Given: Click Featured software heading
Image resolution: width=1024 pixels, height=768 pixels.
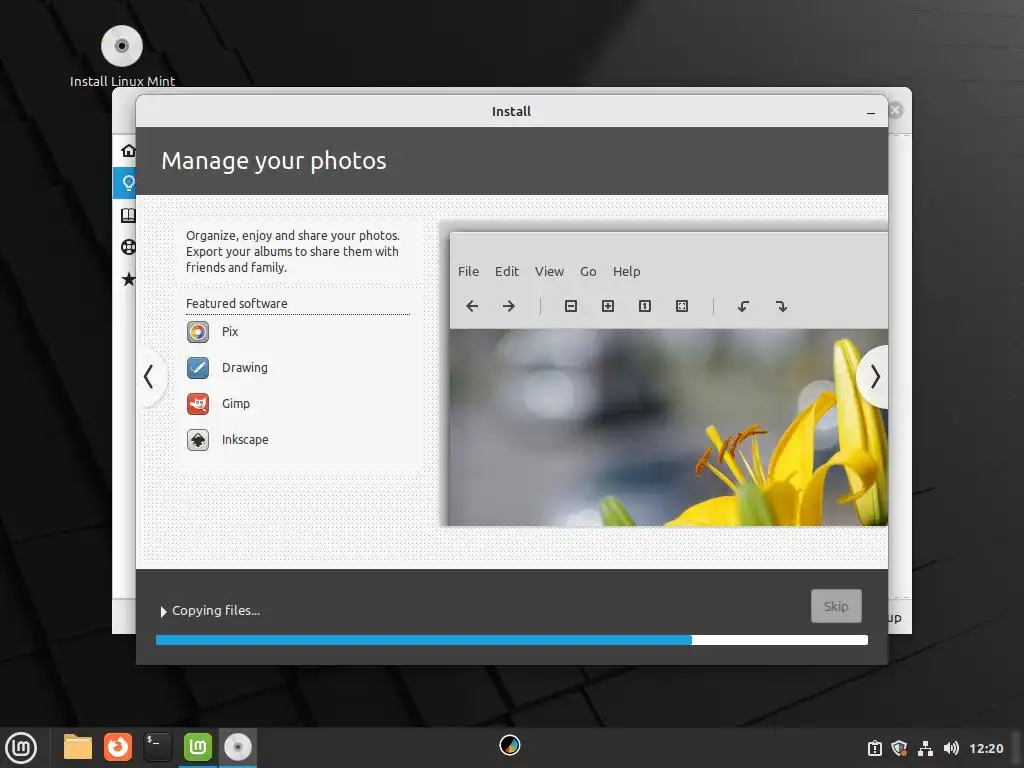Looking at the screenshot, I should tap(236, 304).
